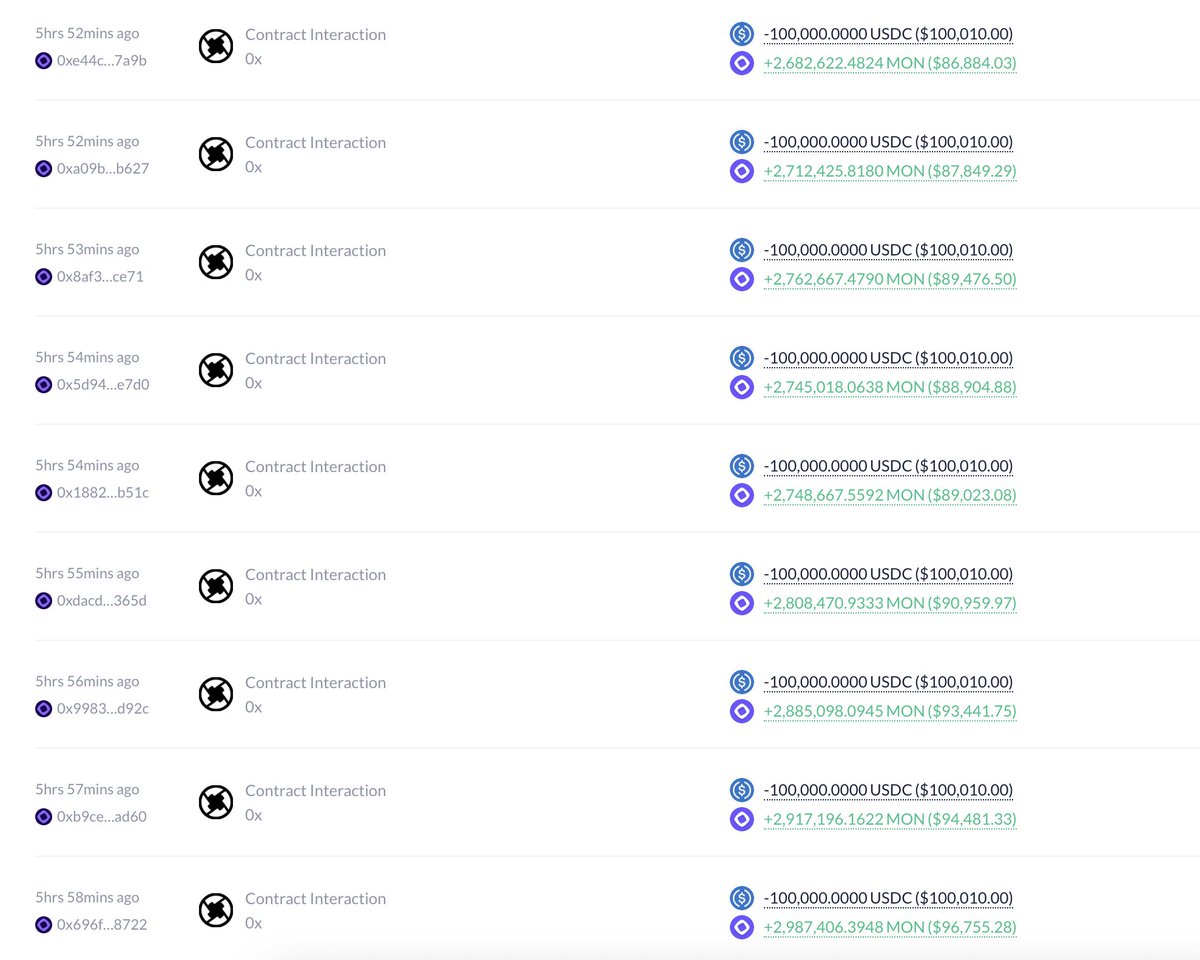Click the chain icon beside 0x696f...8722

pyautogui.click(x=43, y=924)
